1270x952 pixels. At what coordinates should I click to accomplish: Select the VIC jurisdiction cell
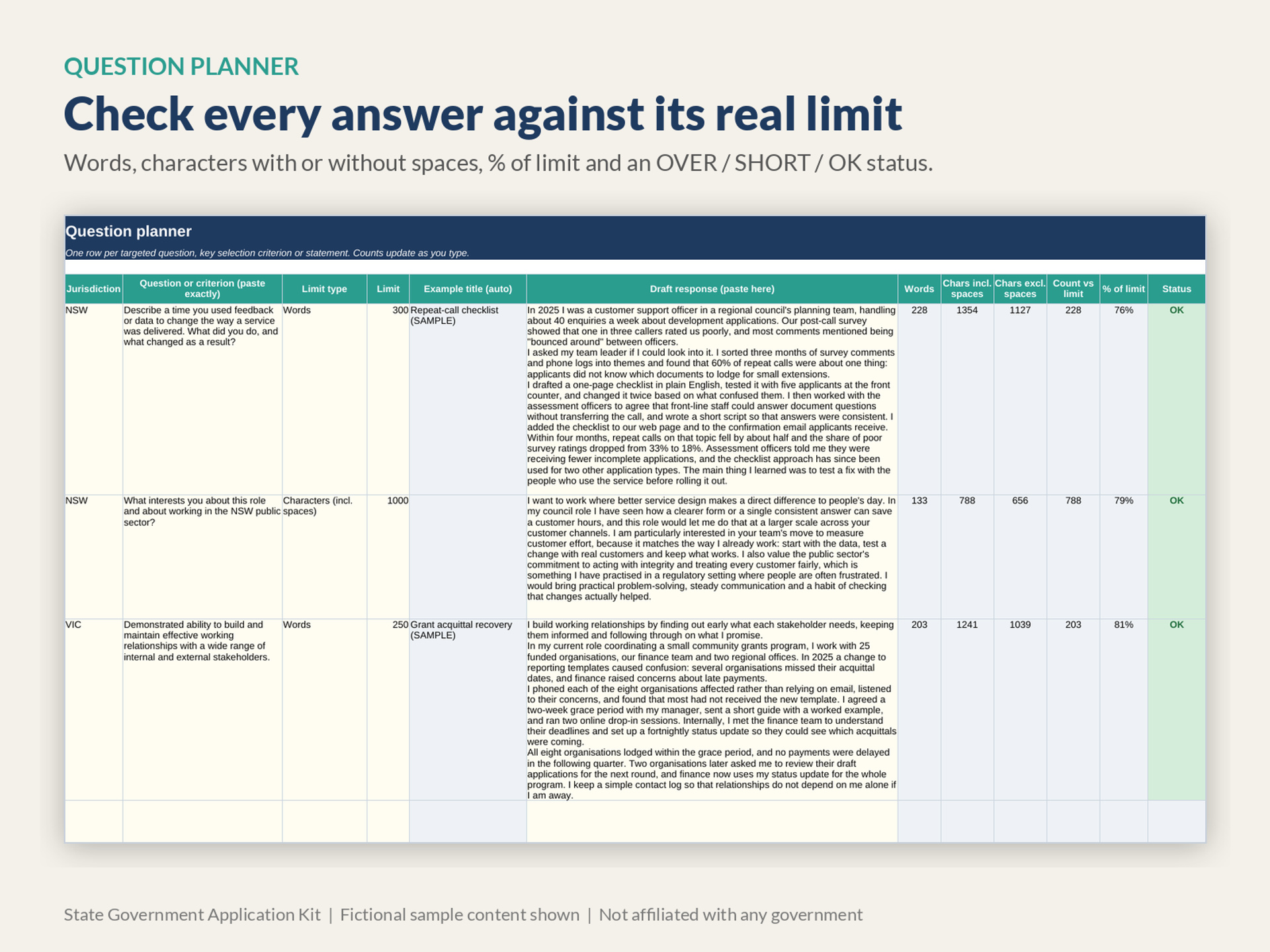[93, 709]
